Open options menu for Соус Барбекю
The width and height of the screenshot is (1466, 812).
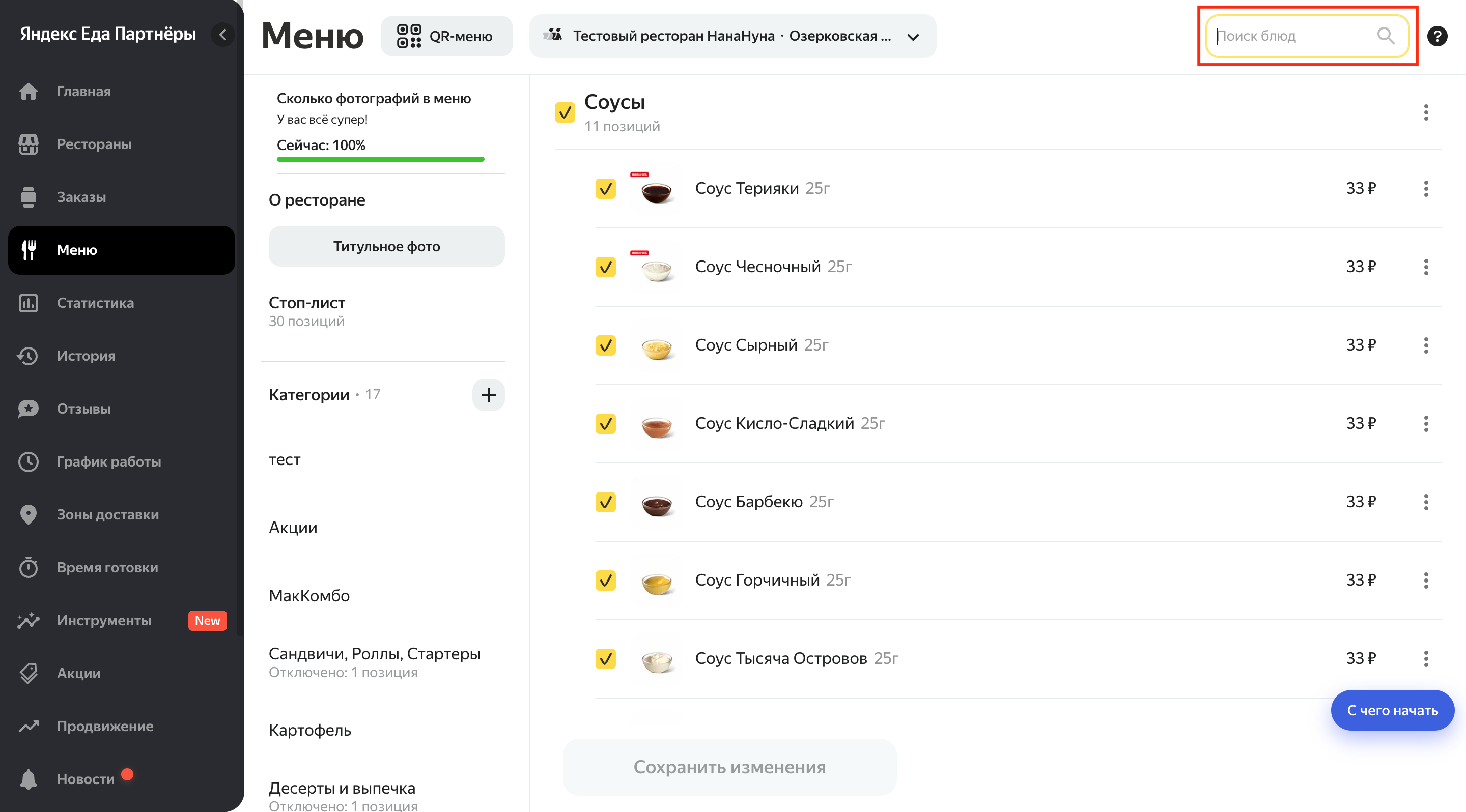click(1426, 502)
